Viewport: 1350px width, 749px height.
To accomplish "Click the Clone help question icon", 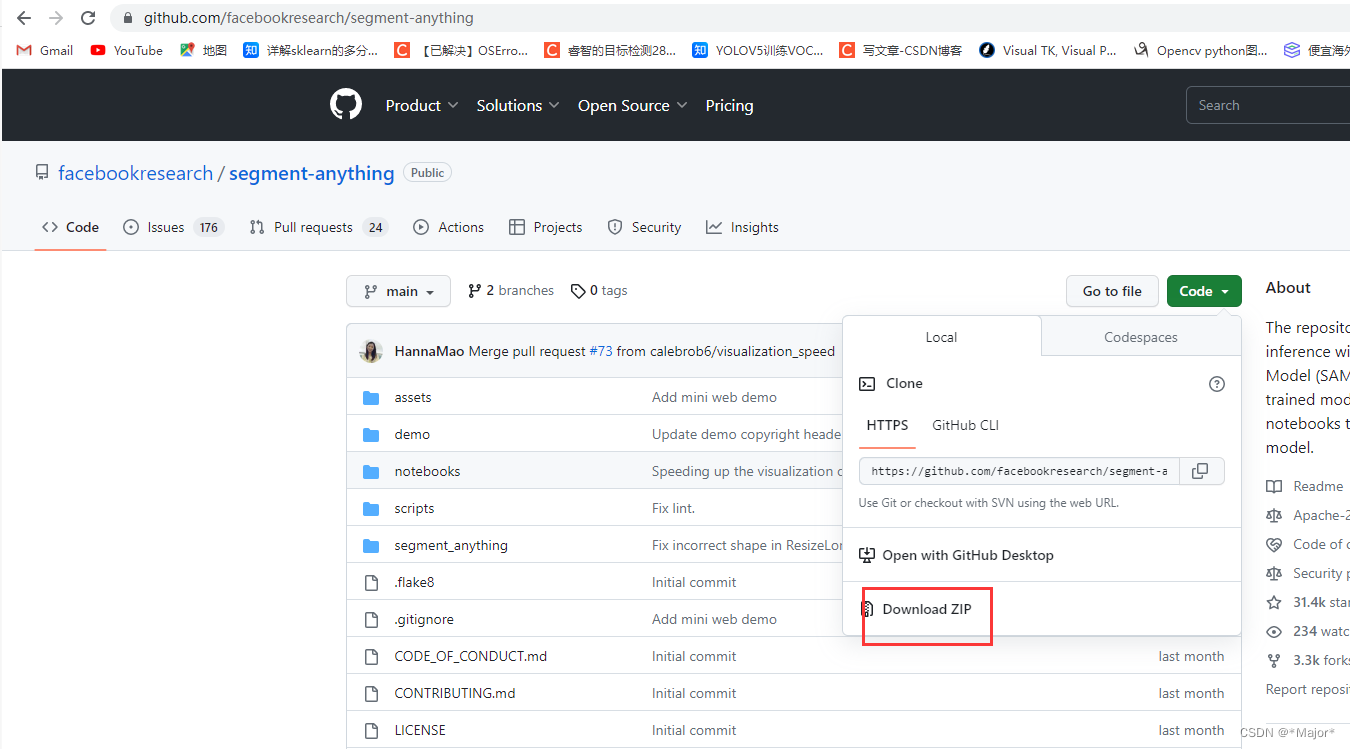I will point(1217,384).
